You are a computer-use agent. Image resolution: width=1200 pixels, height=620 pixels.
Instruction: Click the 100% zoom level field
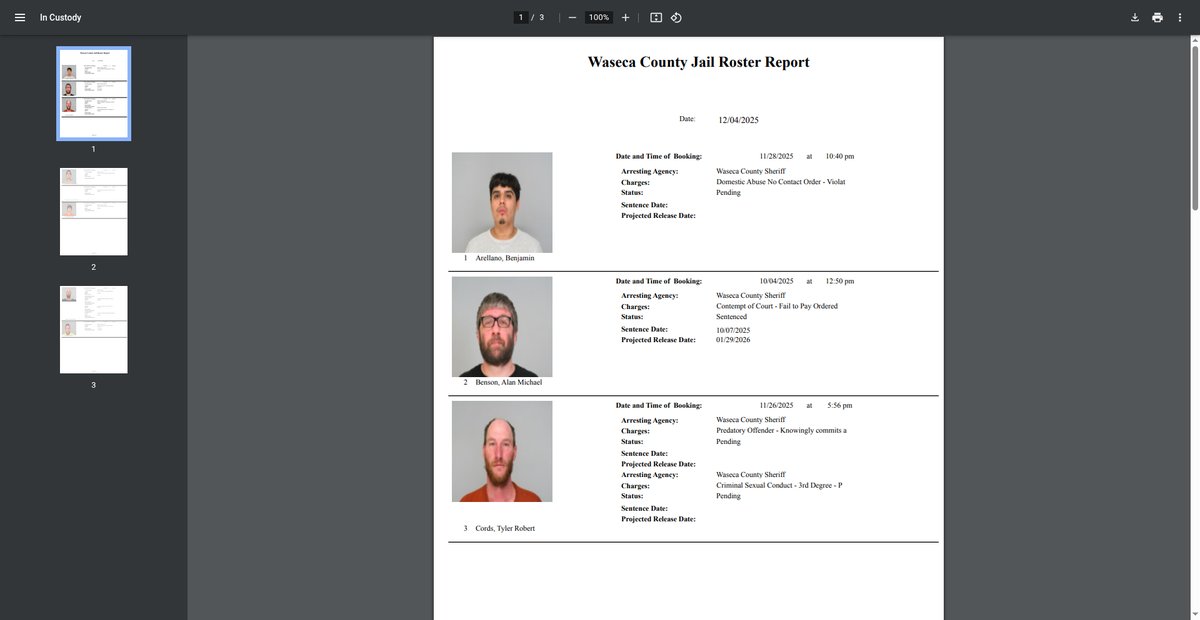[x=599, y=17]
